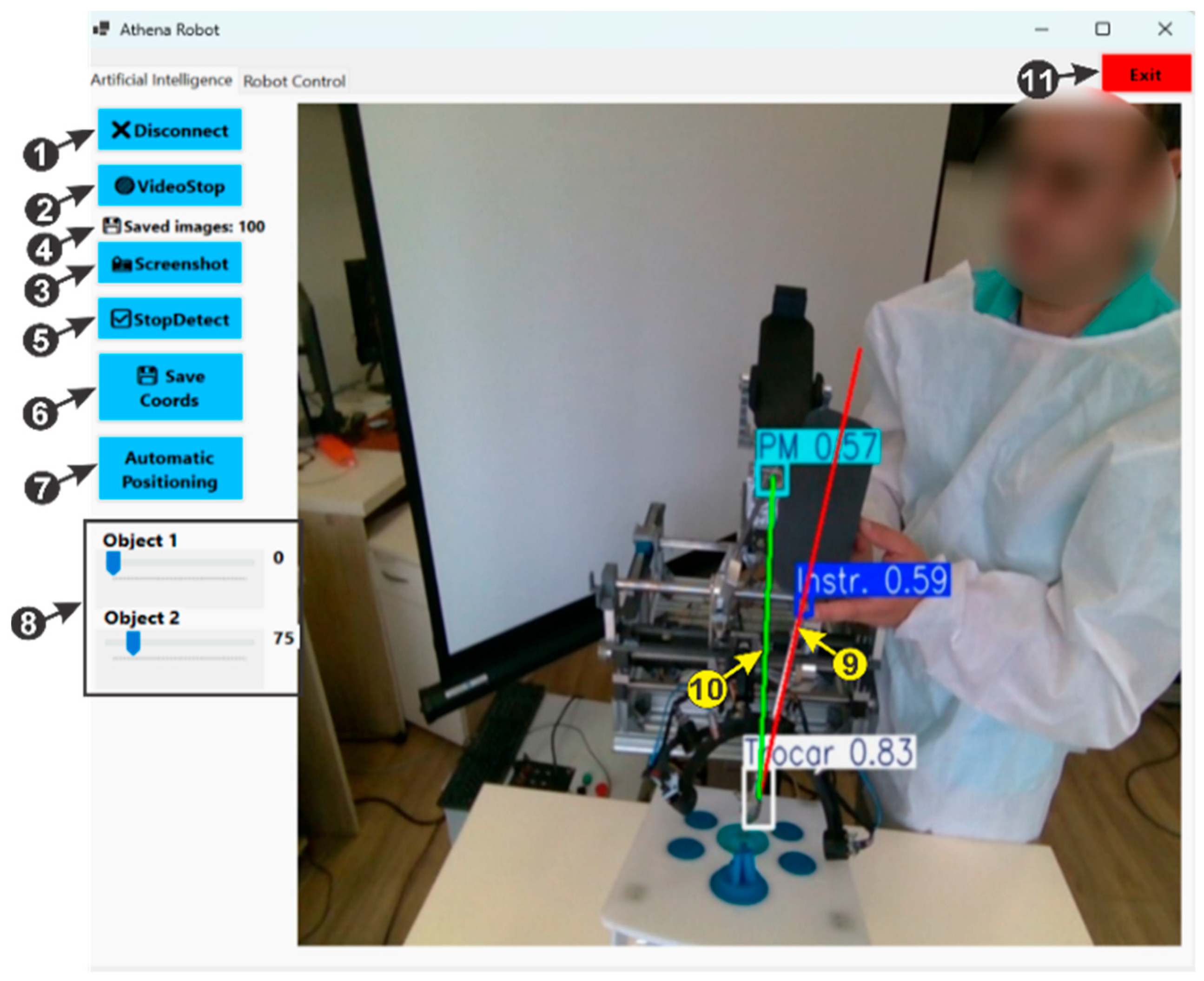The height and width of the screenshot is (981, 1204).
Task: Minimize the Athena Robot window
Action: tap(1042, 29)
